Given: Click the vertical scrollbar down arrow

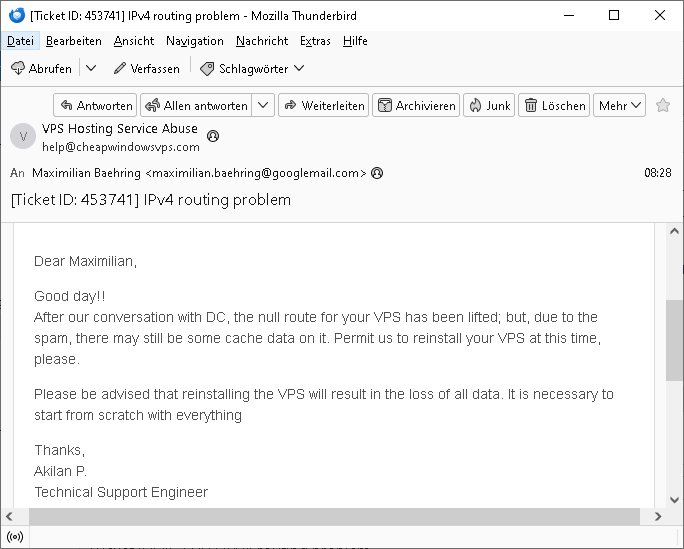Looking at the screenshot, I should pos(674,500).
